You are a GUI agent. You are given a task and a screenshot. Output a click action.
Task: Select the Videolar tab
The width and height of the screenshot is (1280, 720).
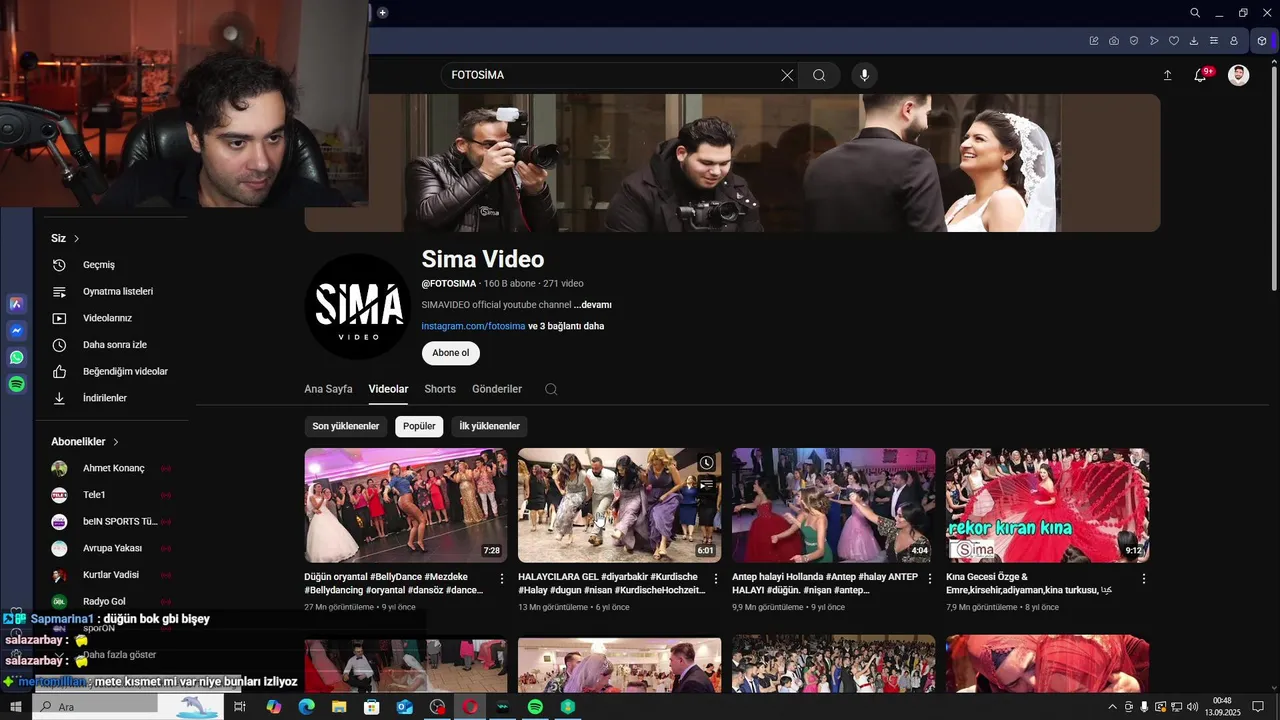click(388, 389)
